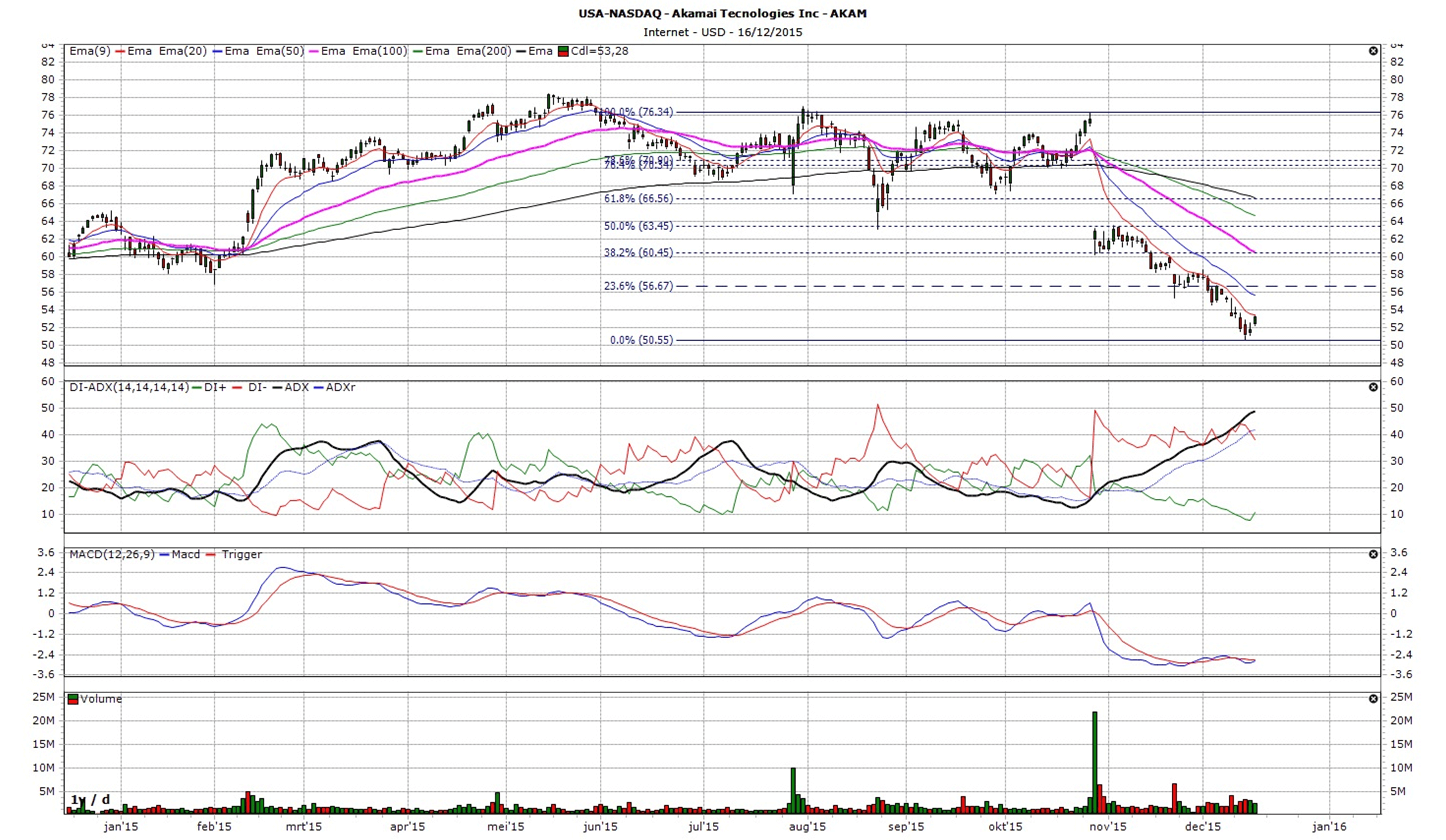This screenshot has width=1446, height=840.
Task: Click the mei'15 date axis label
Action: point(506,827)
